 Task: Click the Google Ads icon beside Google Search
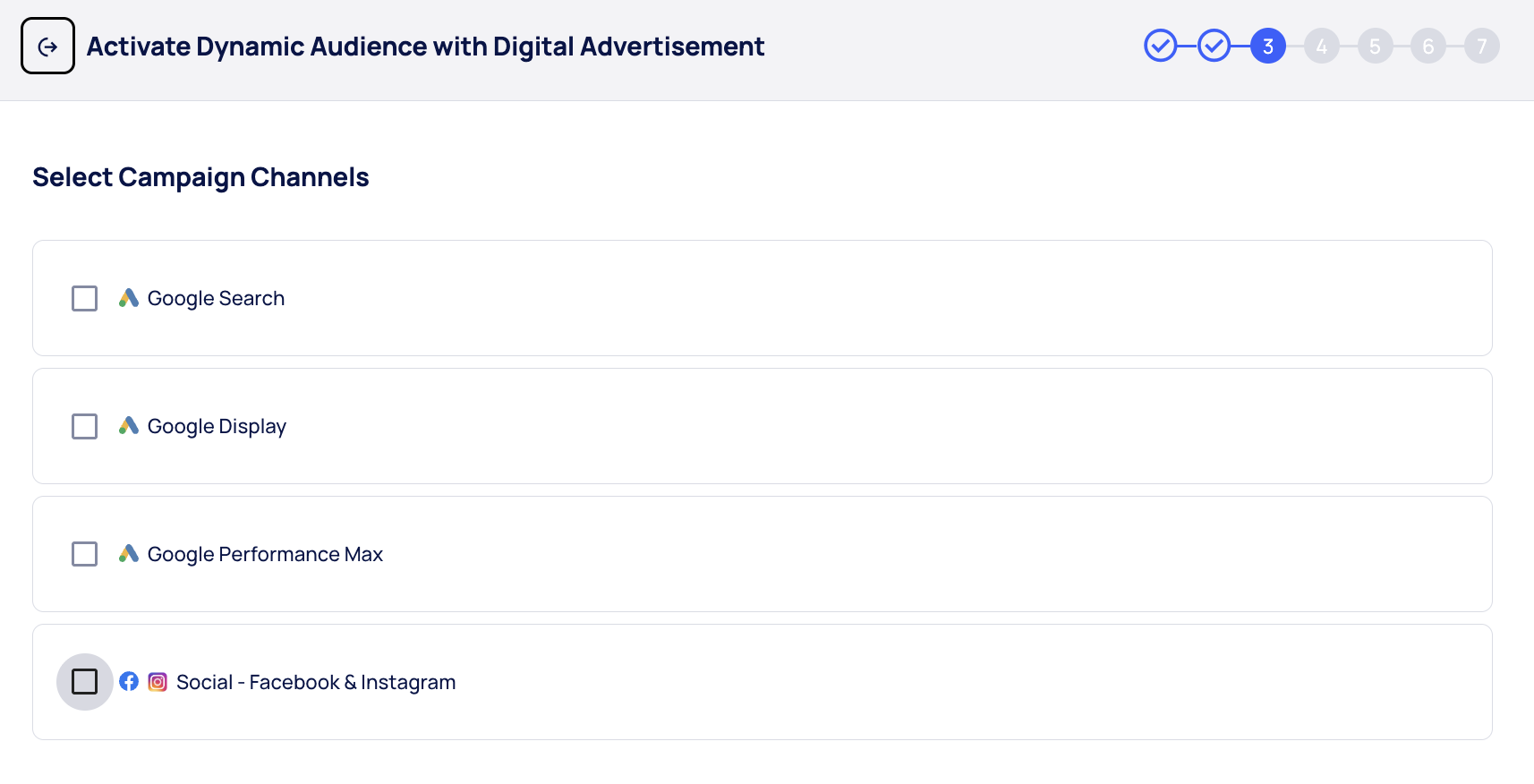(129, 298)
